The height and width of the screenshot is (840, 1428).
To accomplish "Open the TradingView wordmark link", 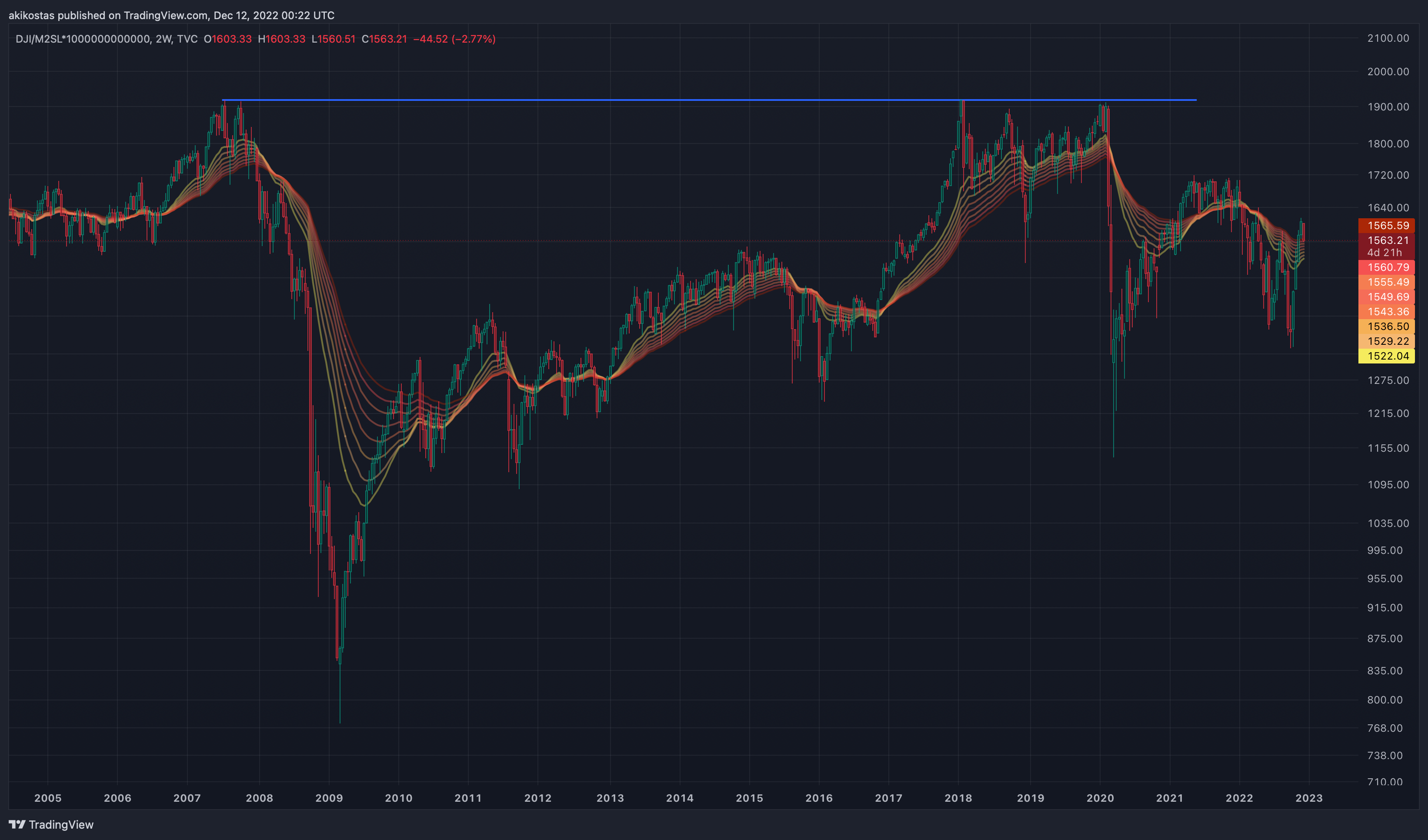I will pyautogui.click(x=61, y=825).
